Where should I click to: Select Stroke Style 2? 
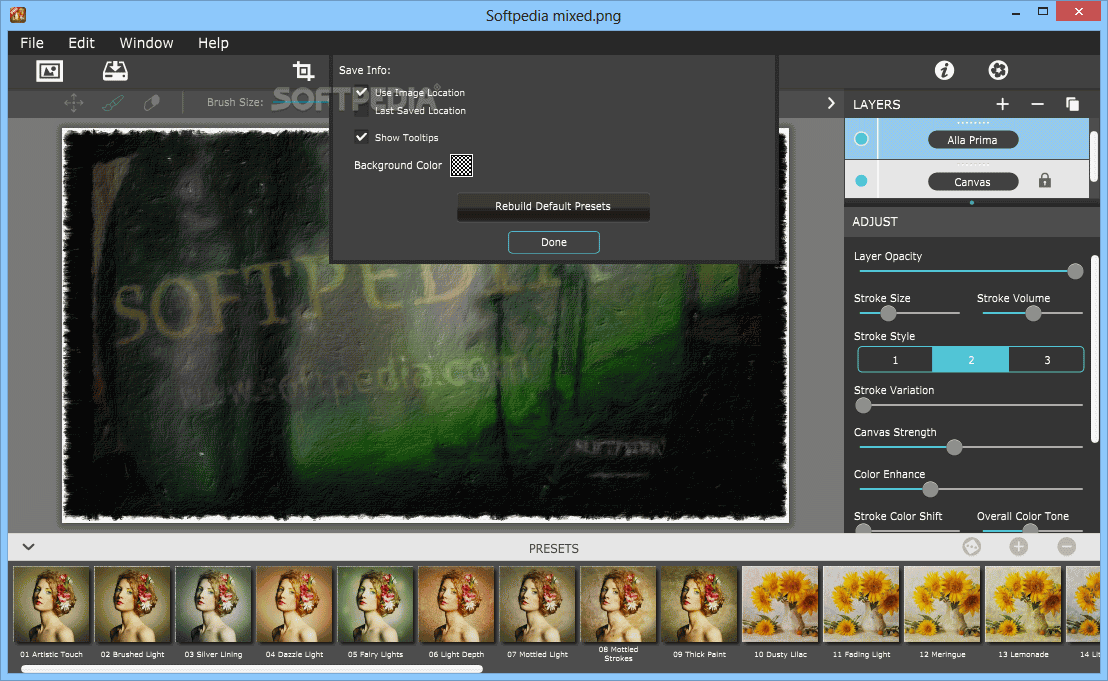[970, 360]
